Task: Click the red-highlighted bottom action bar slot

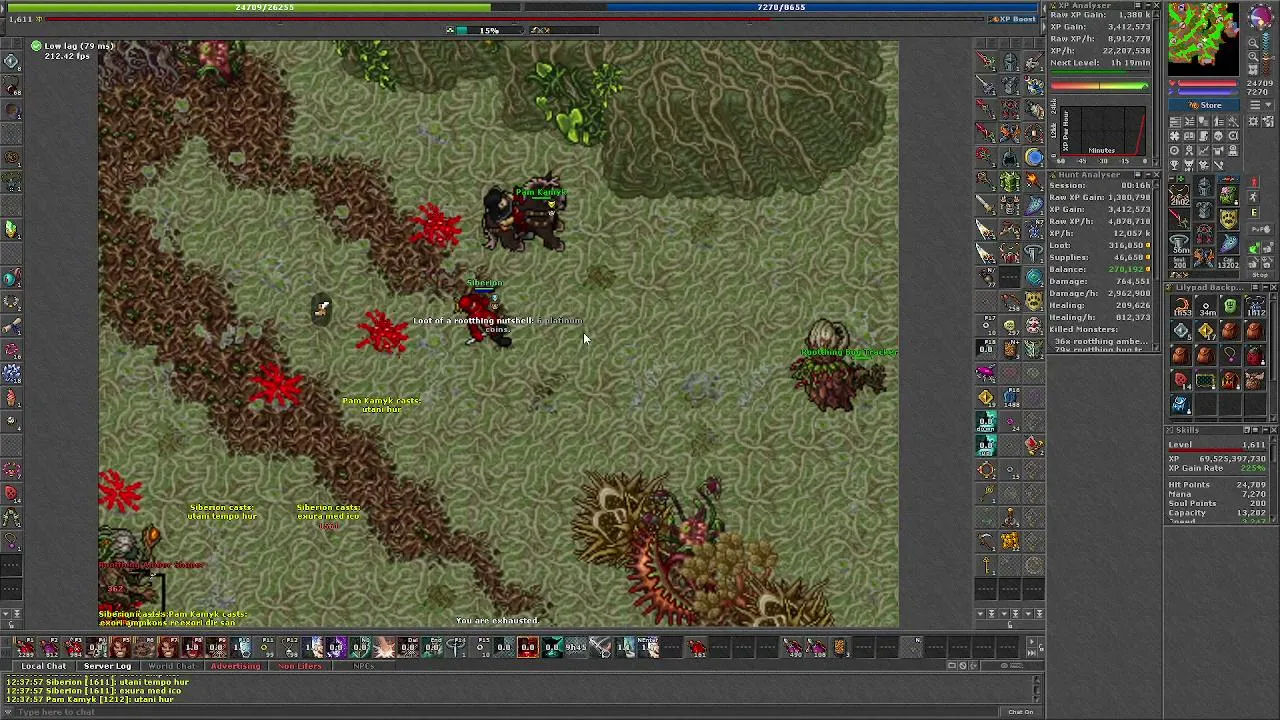Action: 528,647
